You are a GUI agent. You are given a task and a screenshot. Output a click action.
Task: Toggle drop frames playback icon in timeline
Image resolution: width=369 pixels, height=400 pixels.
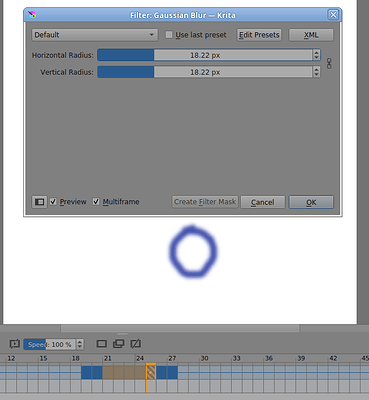[15, 344]
